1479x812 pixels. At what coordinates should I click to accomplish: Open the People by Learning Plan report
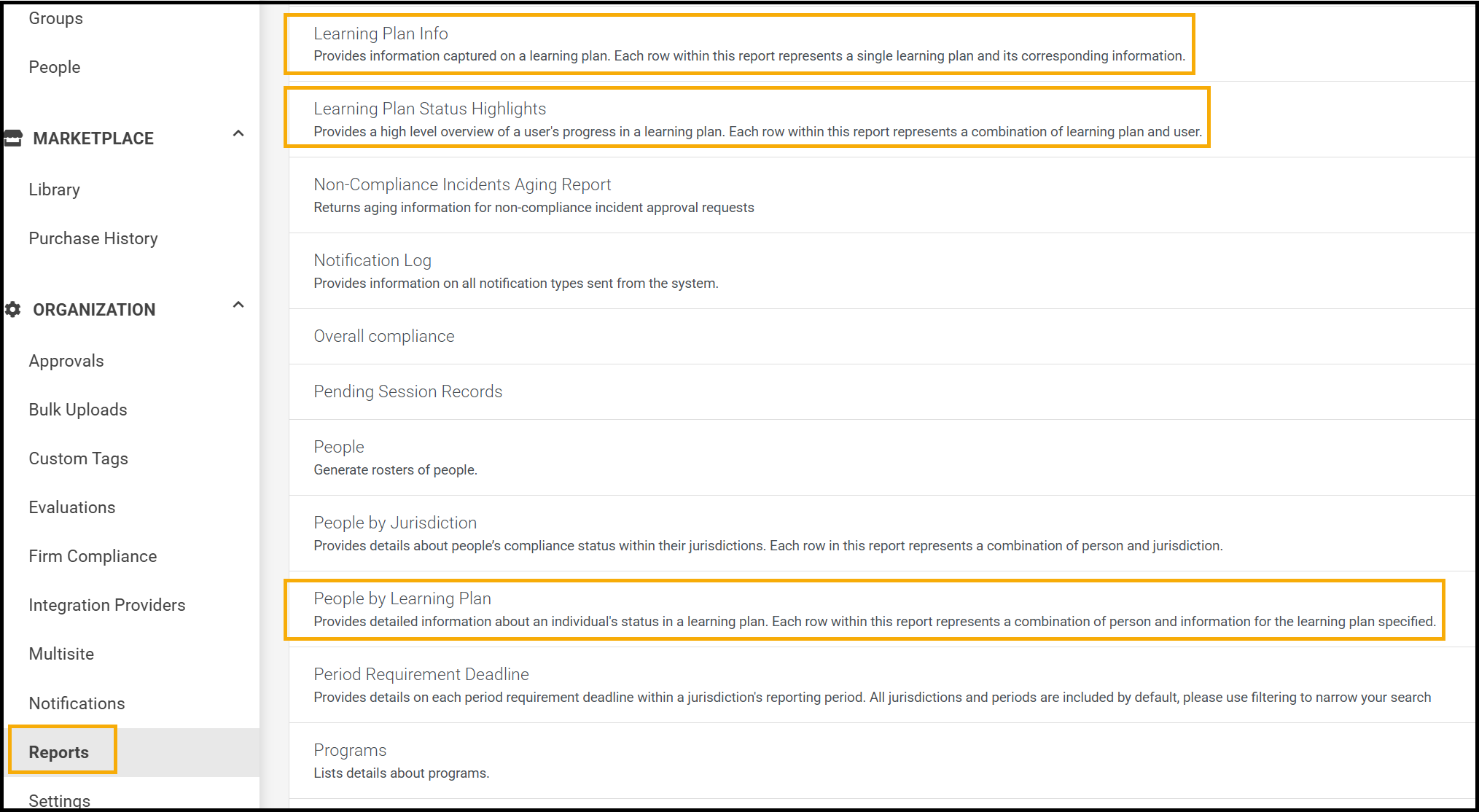(402, 598)
